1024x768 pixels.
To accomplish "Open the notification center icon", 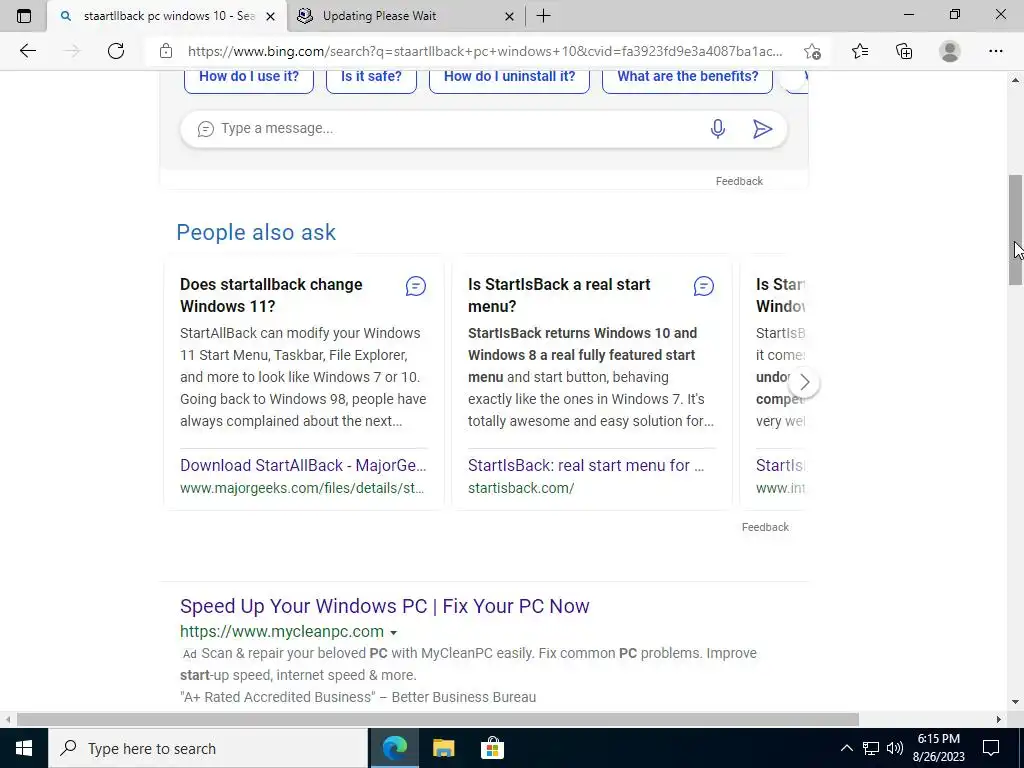I will coord(991,748).
